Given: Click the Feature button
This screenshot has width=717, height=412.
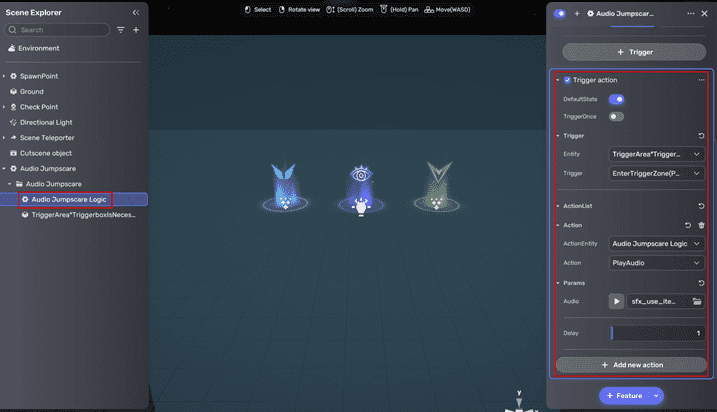Looking at the screenshot, I should click(x=624, y=395).
